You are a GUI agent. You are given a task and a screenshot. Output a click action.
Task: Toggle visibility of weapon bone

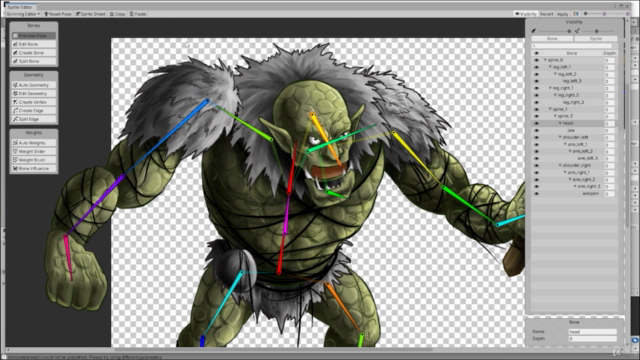click(536, 194)
